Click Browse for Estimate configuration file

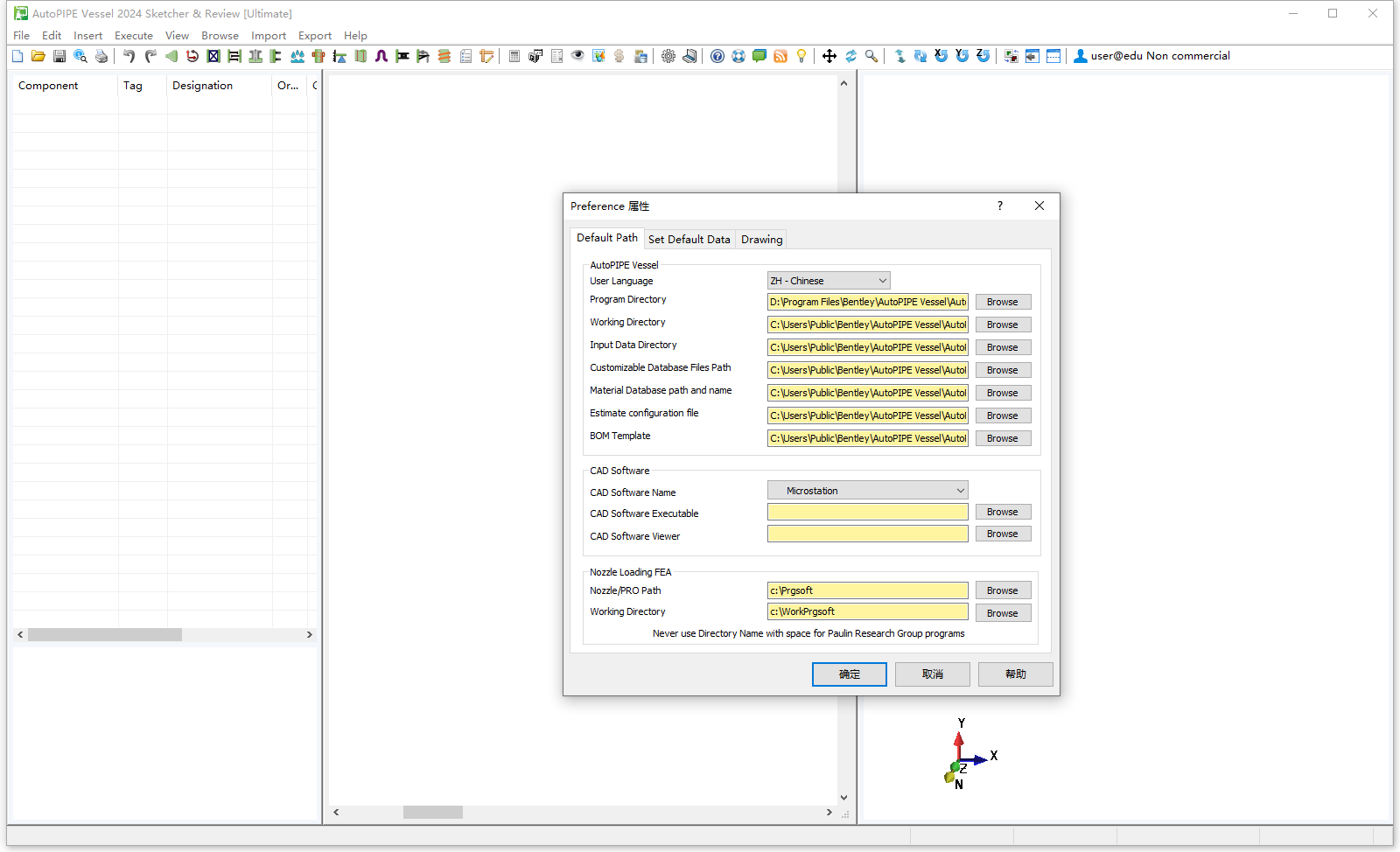[1003, 416]
